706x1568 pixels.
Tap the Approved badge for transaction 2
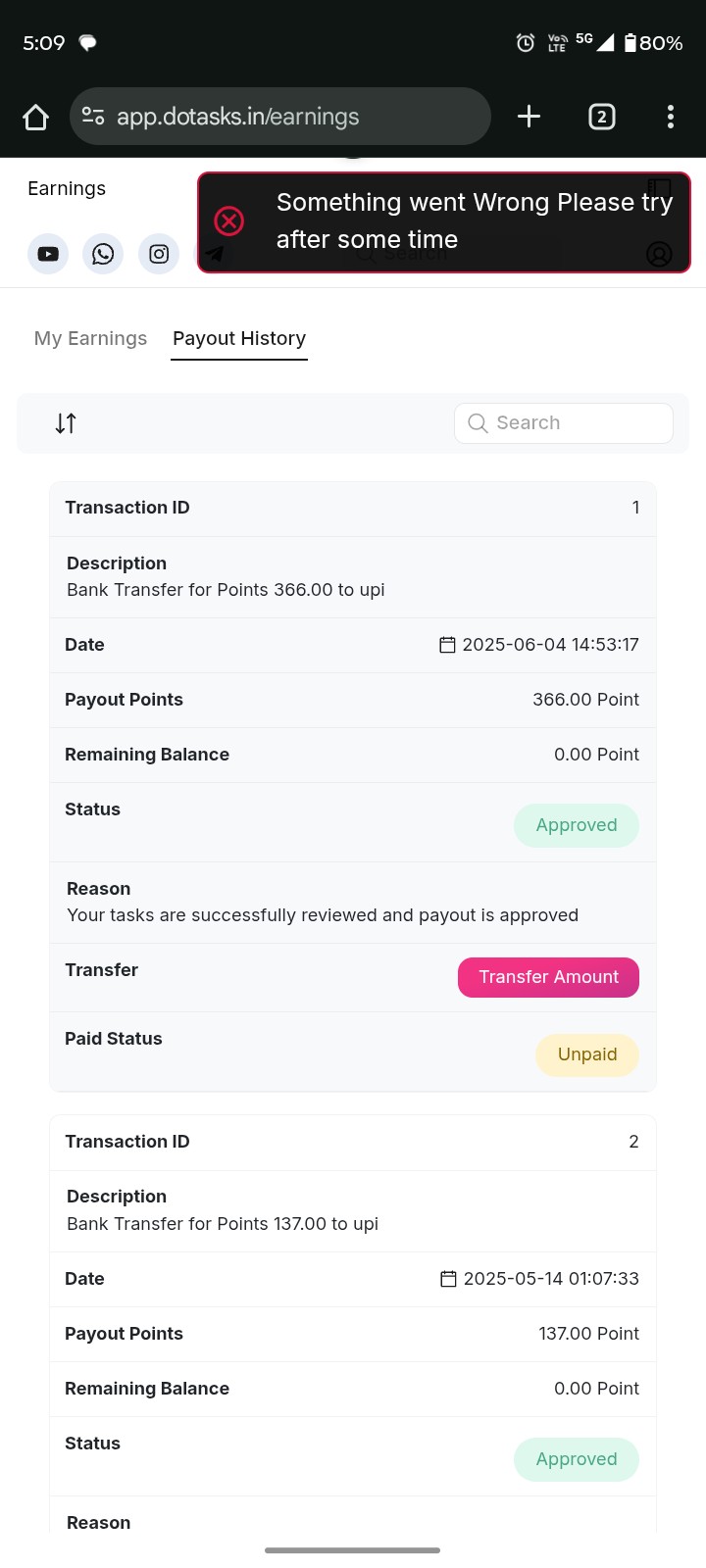pos(577,1459)
